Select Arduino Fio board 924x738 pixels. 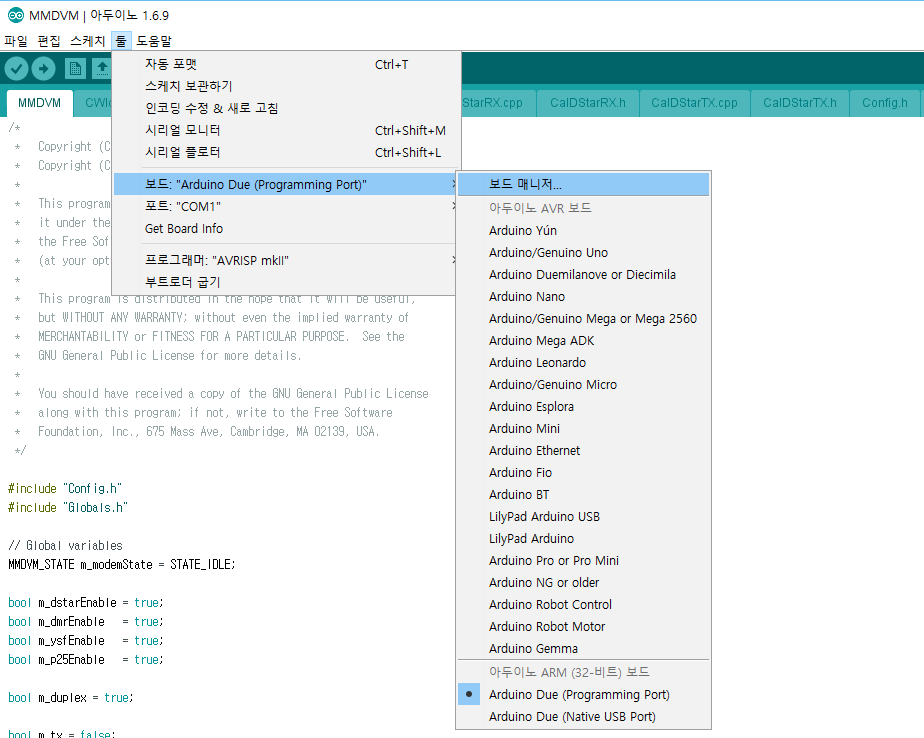583,473
